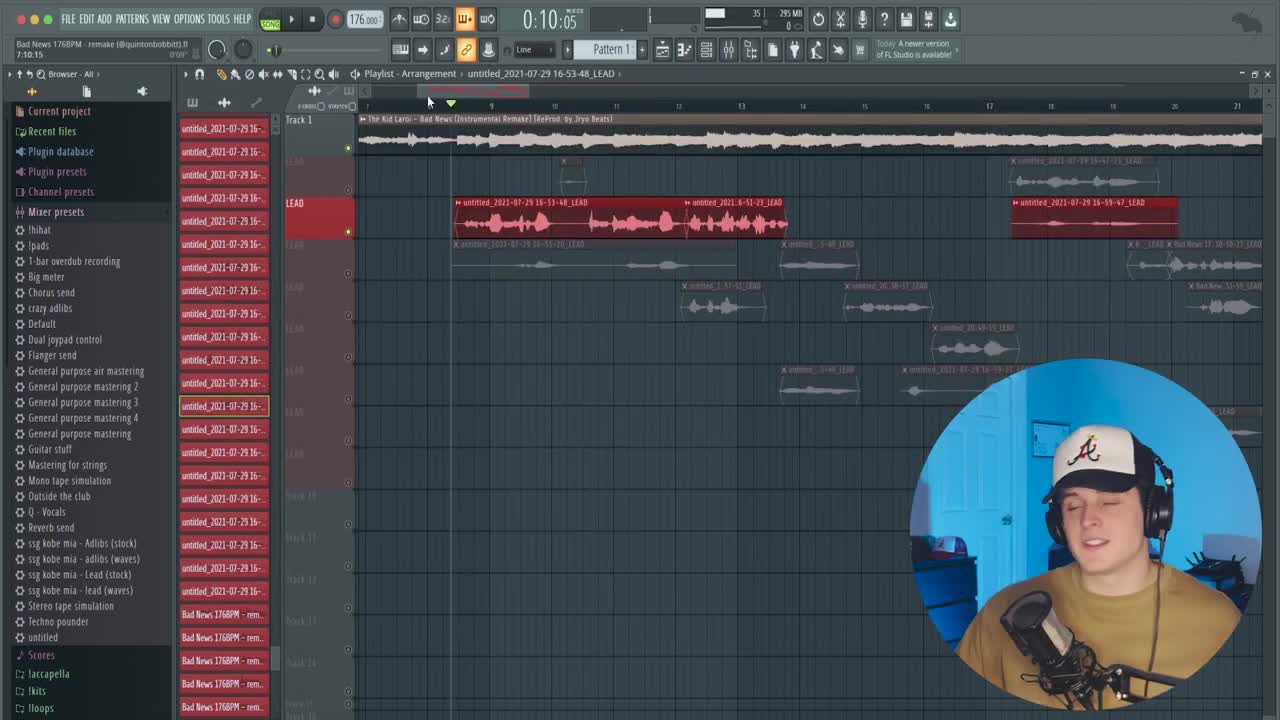Expand the Recent files folder
Image resolution: width=1280 pixels, height=720 pixels.
52,131
